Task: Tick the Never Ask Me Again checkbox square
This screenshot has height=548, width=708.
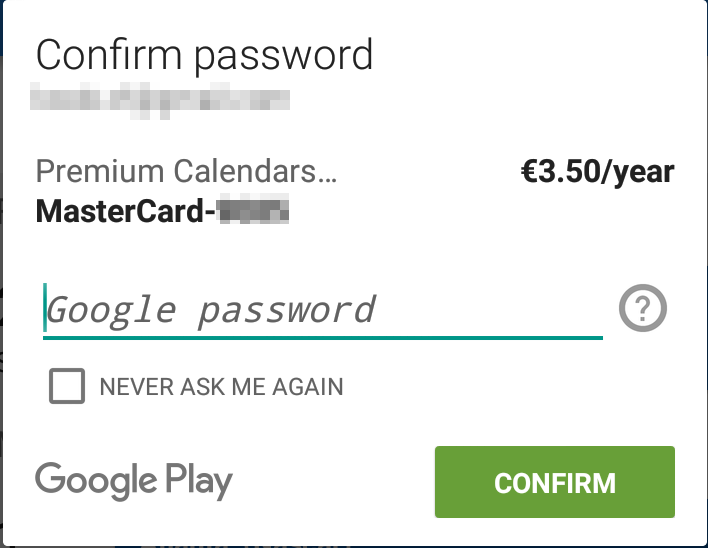Action: point(67,387)
